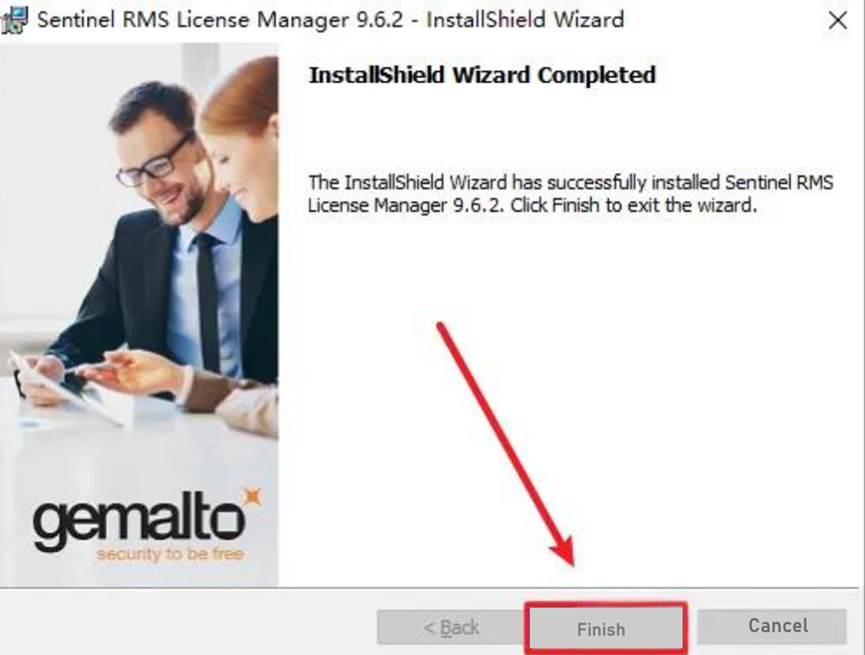Click the grayed-out Back button
The height and width of the screenshot is (655, 865).
pos(450,627)
